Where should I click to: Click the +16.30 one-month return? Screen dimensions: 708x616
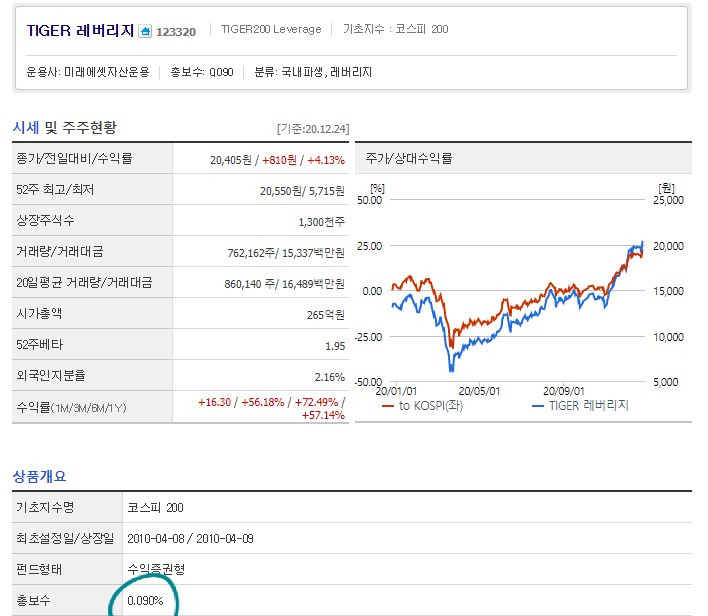pyautogui.click(x=214, y=402)
